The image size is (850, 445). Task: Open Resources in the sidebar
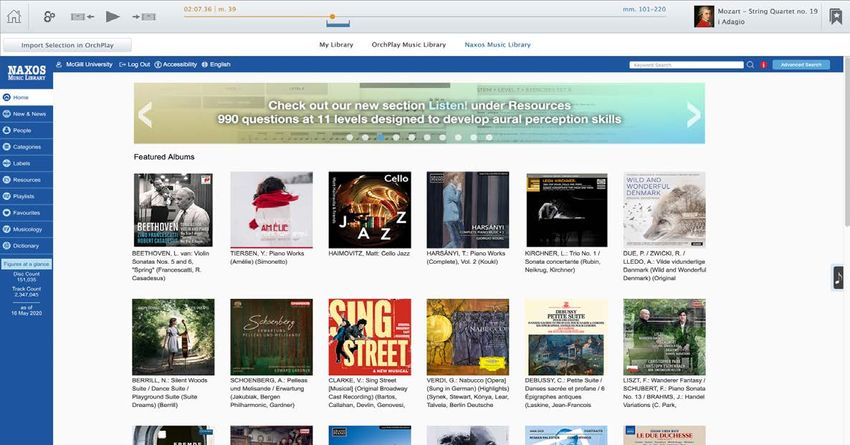(x=27, y=180)
